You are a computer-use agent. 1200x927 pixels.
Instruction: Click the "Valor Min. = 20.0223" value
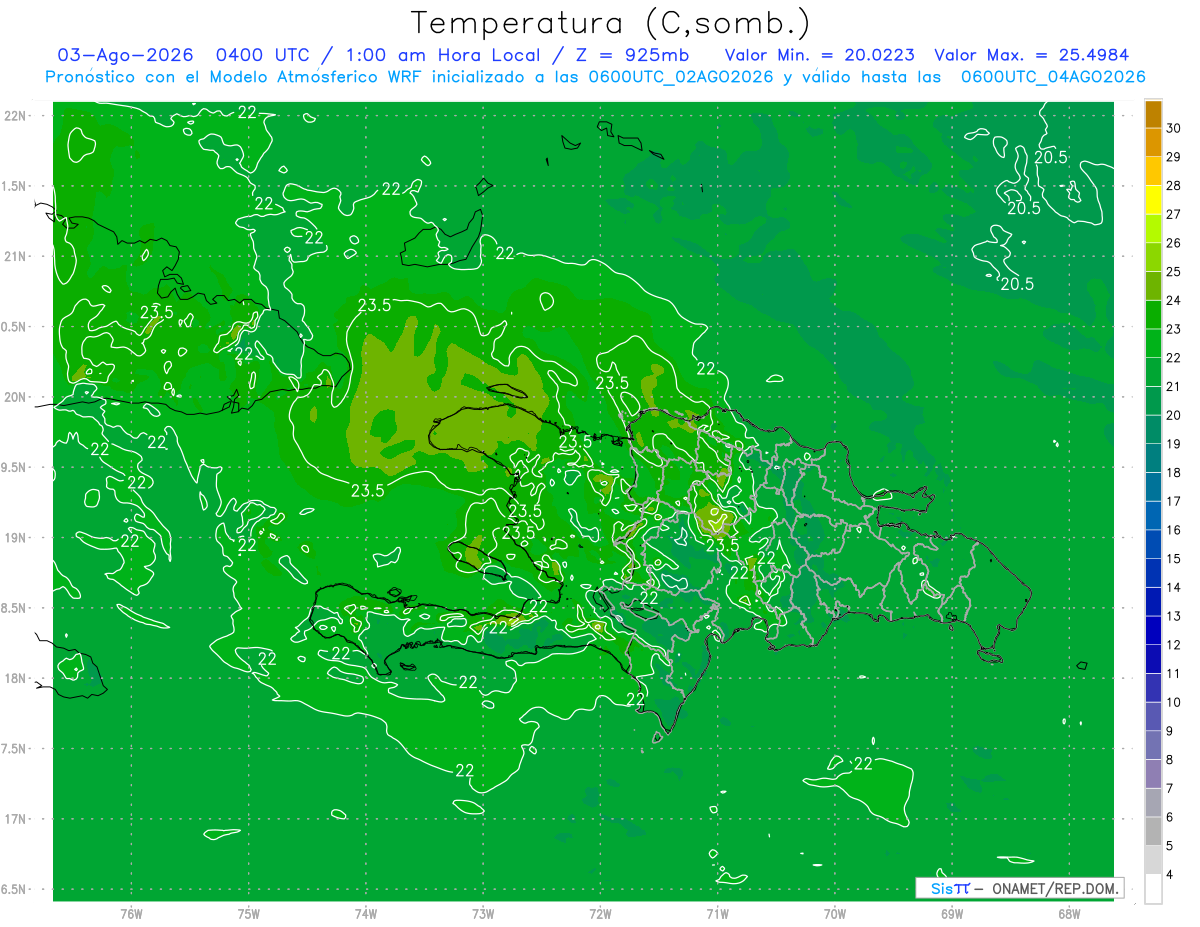tap(819, 56)
